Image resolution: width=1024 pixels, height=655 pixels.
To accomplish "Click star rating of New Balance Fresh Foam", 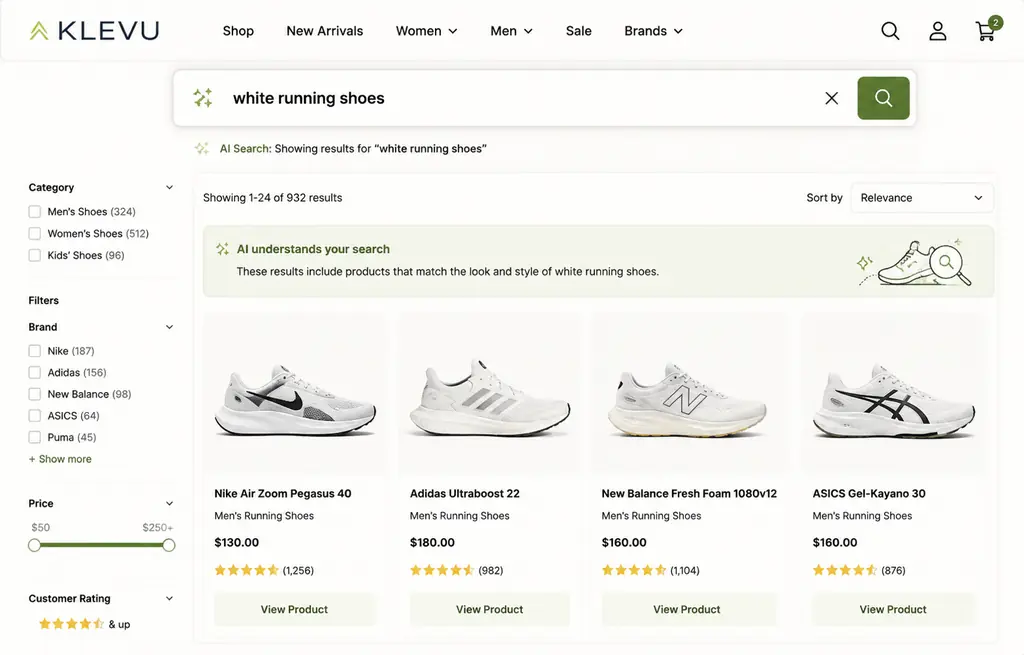I will 633,570.
